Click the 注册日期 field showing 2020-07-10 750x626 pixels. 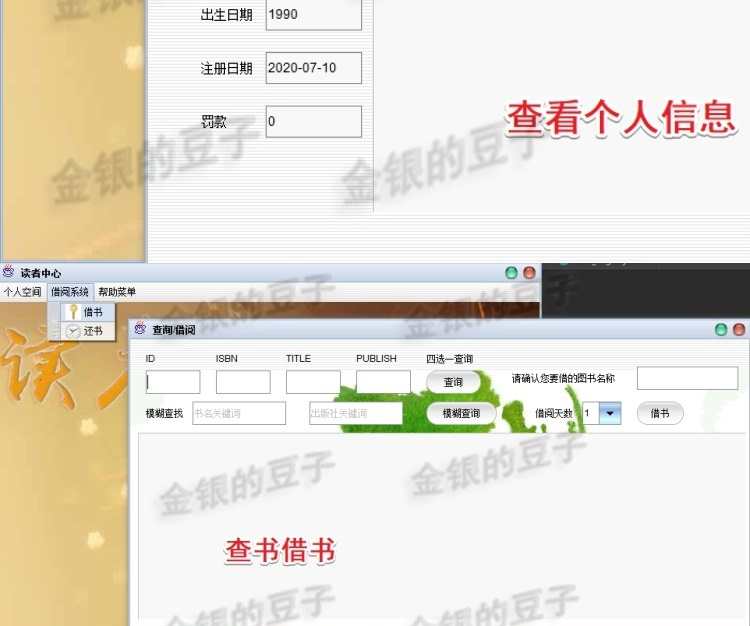(314, 68)
